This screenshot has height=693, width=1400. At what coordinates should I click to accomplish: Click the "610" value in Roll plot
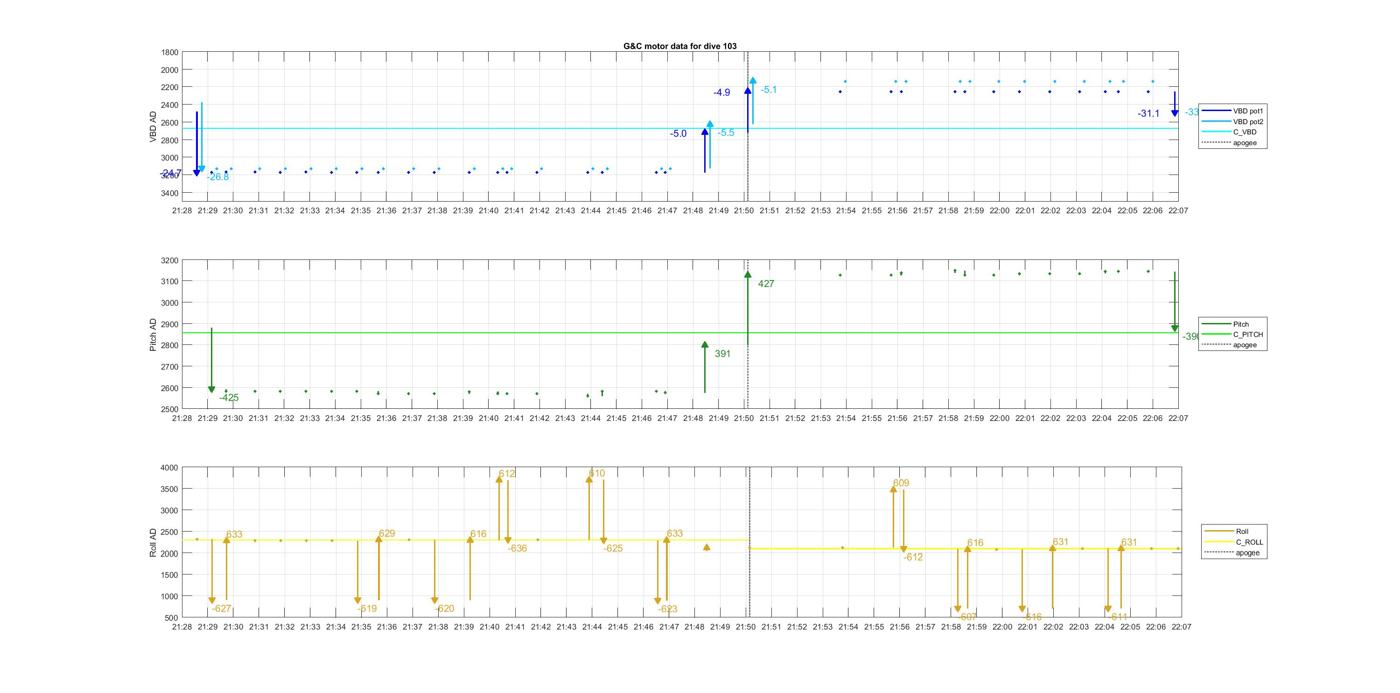597,474
